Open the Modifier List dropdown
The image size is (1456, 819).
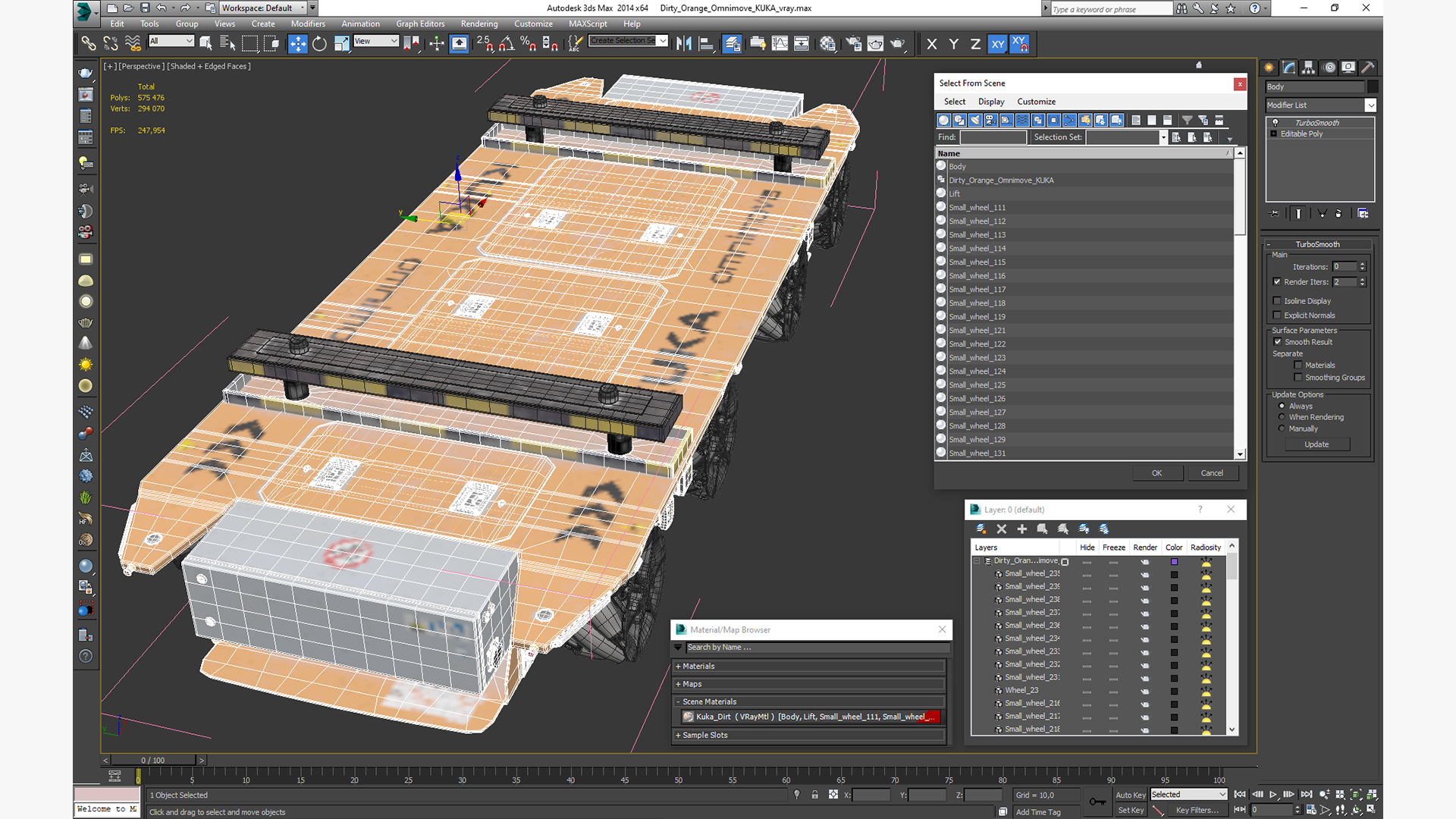click(1370, 105)
